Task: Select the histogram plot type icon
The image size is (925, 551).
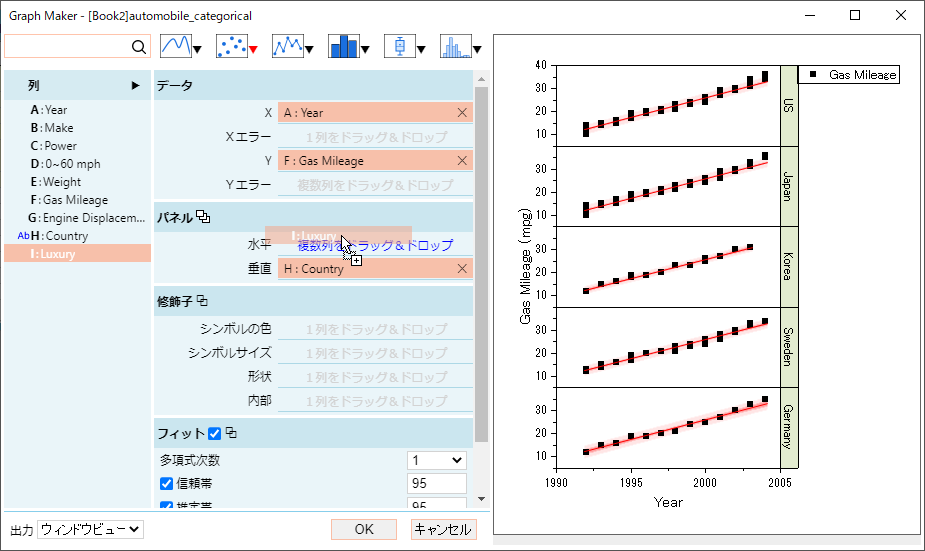Action: tap(455, 46)
